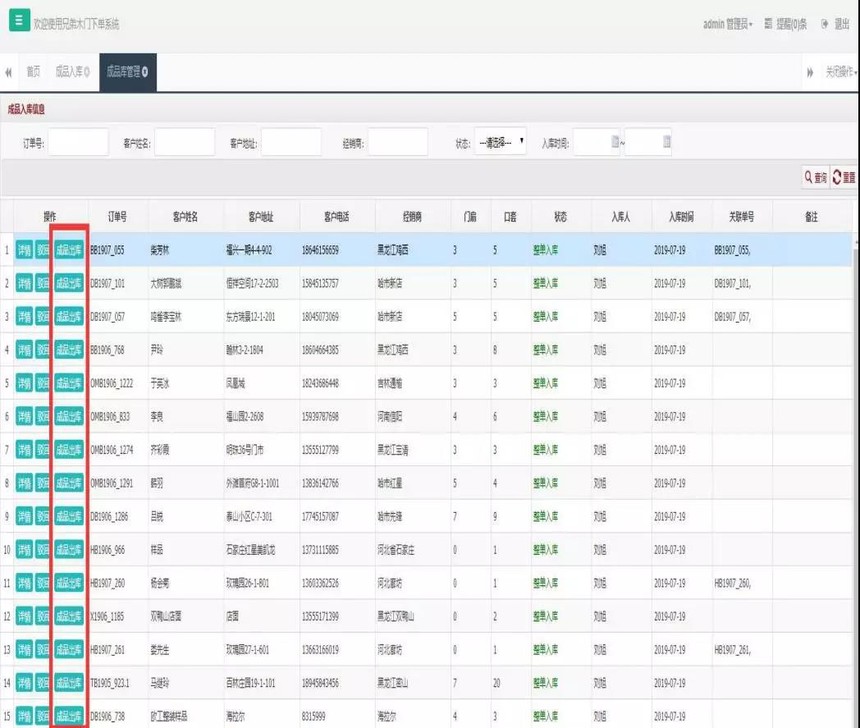Click the 关联单号 column header
860x728 pixels.
(742, 217)
